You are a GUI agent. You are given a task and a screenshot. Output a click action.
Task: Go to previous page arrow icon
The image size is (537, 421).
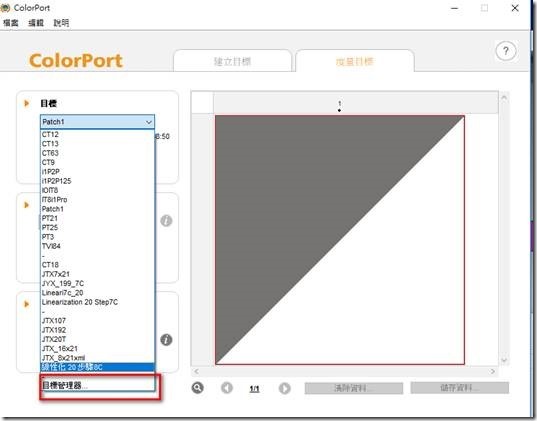[227, 388]
